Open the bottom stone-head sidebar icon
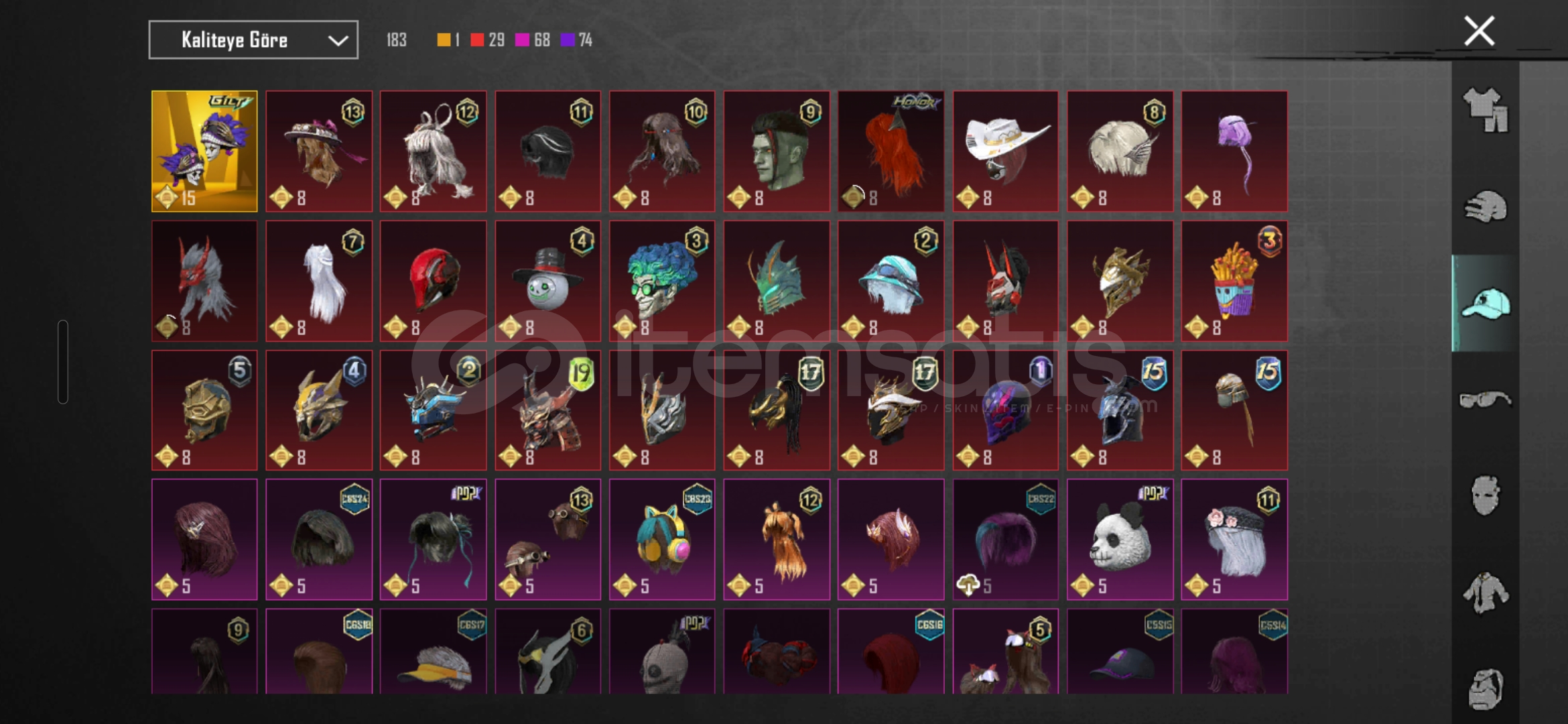The width and height of the screenshot is (1568, 724). coord(1486,688)
